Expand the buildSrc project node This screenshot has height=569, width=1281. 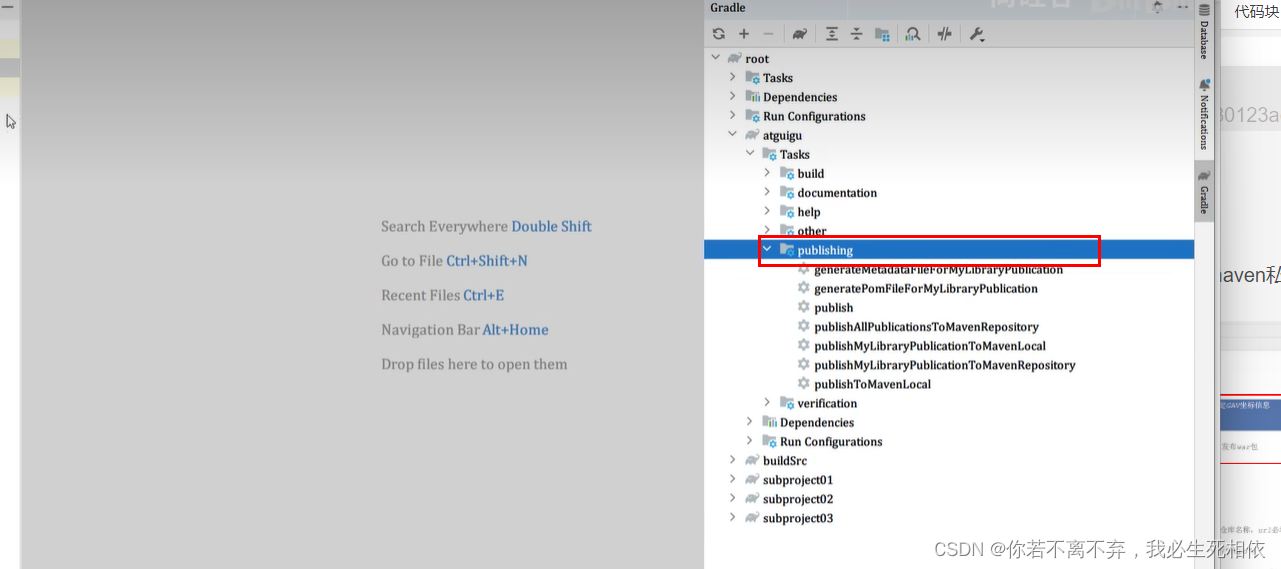coord(732,460)
